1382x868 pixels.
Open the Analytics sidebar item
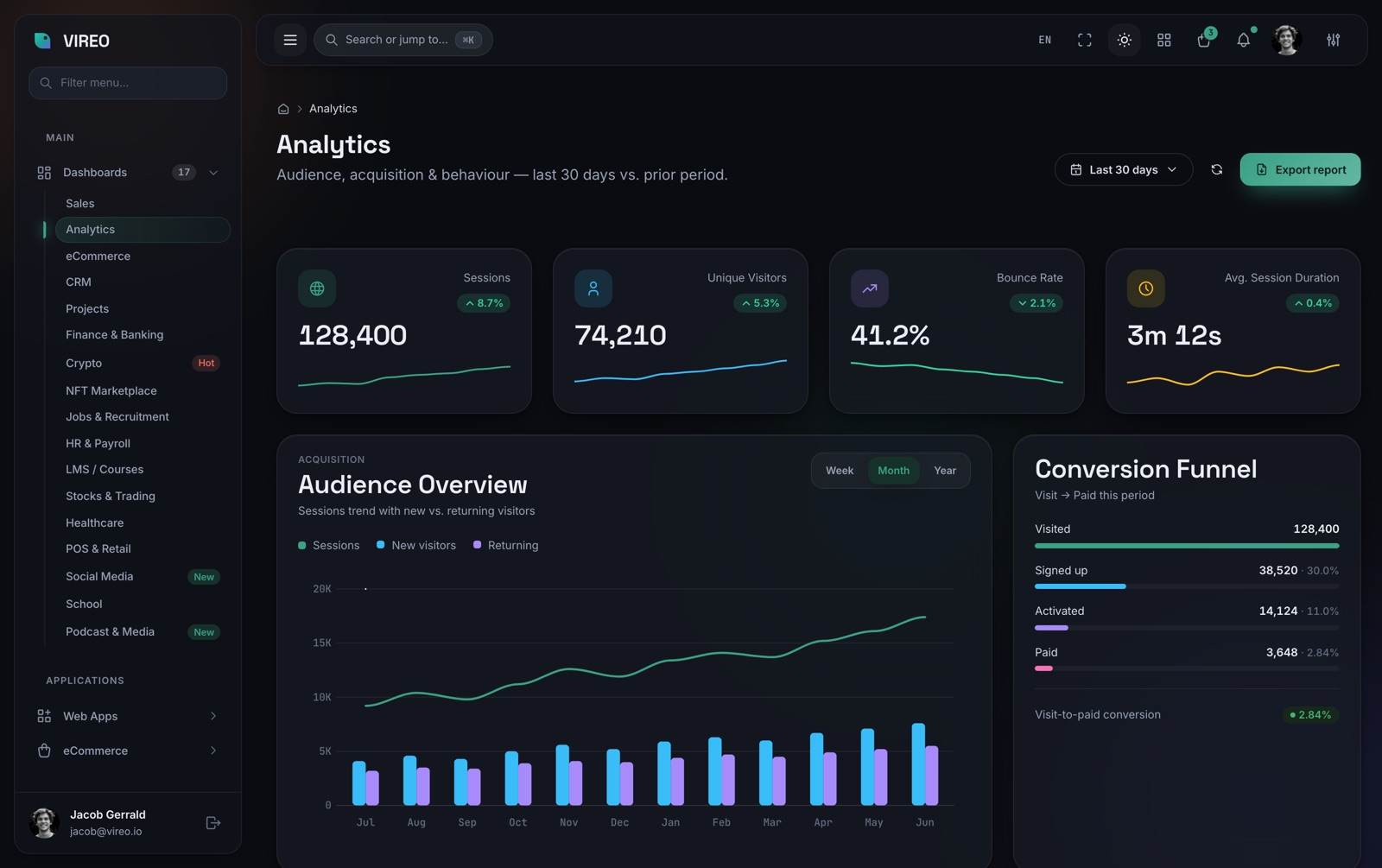143,230
